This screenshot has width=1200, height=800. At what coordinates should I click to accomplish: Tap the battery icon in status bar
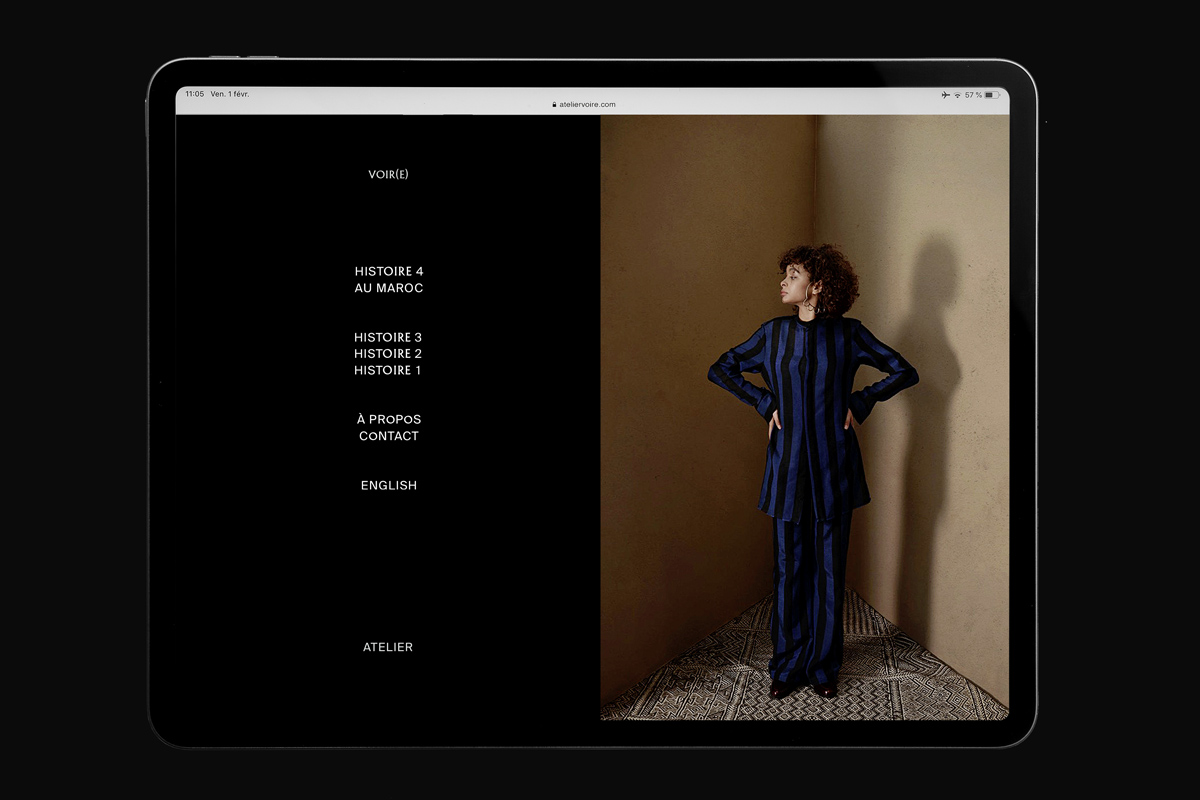pos(991,95)
